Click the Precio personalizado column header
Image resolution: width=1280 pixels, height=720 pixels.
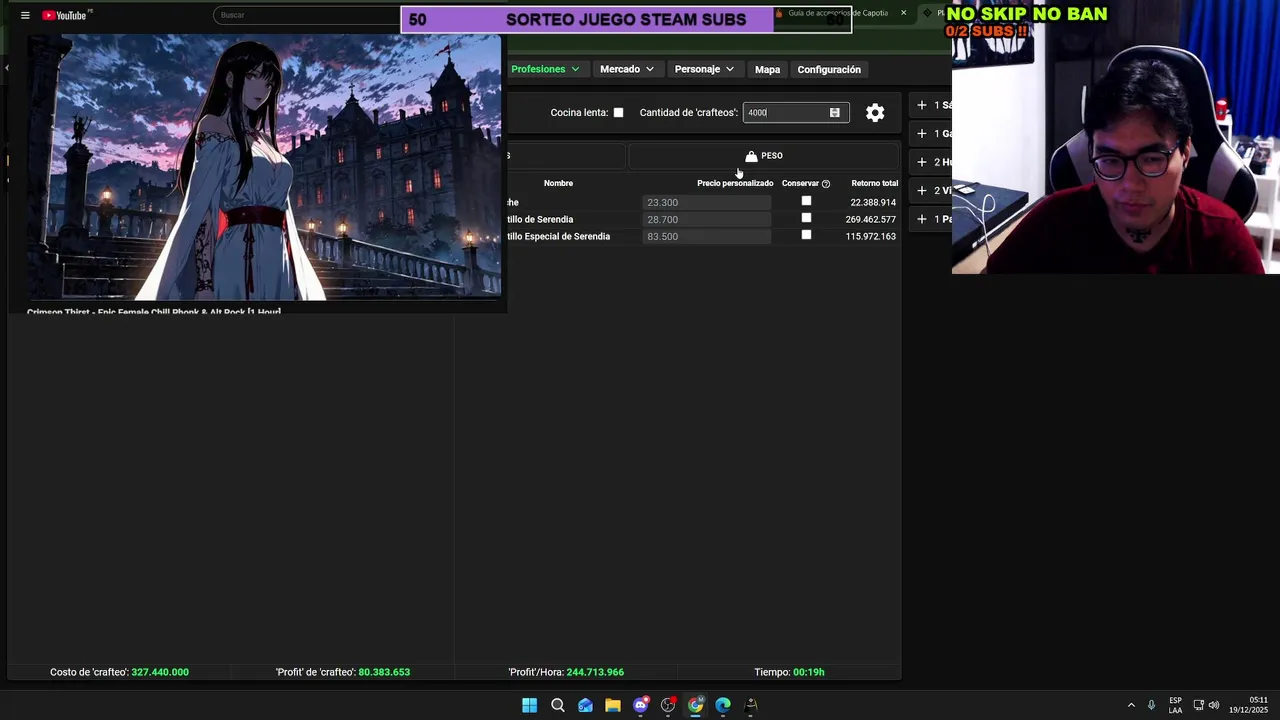735,183
